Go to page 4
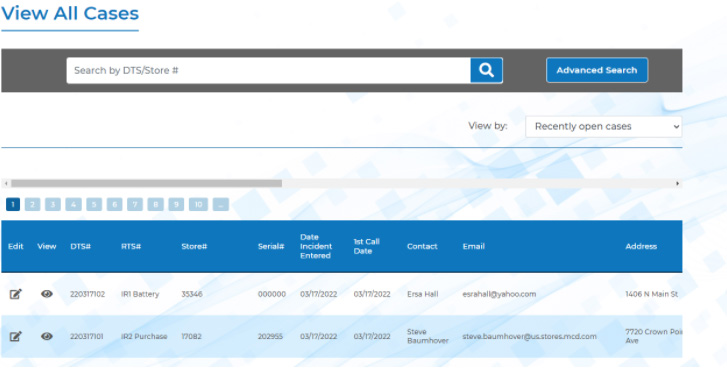This screenshot has height=380, width=727. [x=73, y=204]
